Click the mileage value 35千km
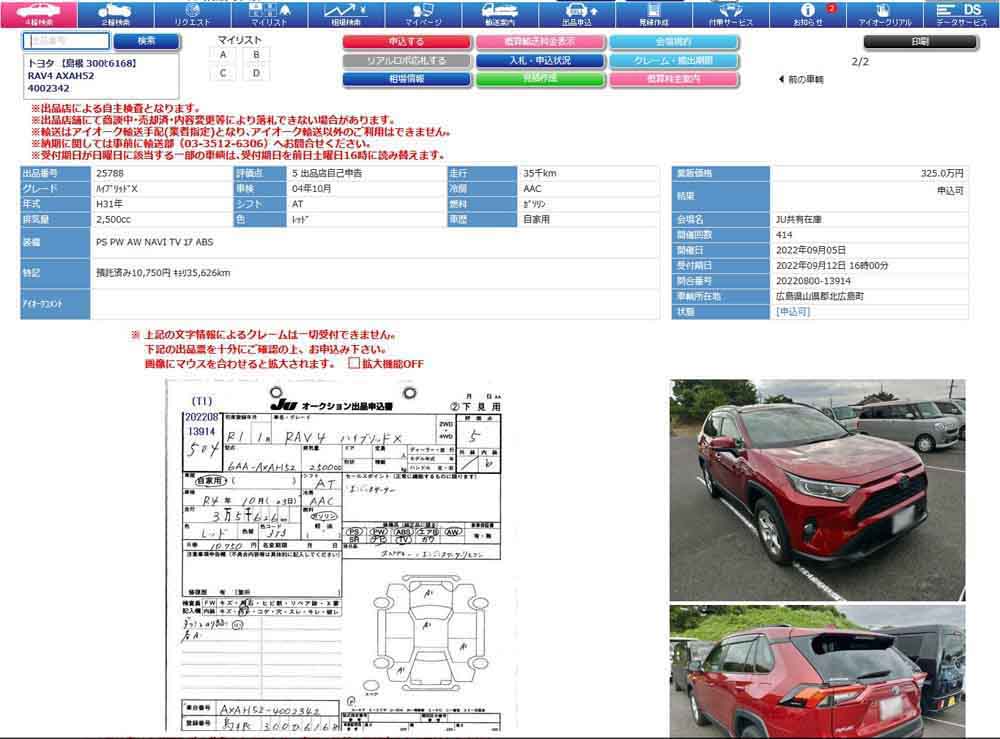 point(540,173)
